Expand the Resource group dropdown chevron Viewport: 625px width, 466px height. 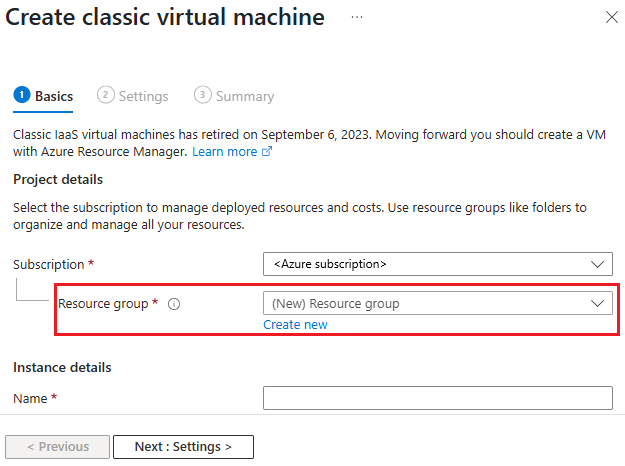[598, 303]
